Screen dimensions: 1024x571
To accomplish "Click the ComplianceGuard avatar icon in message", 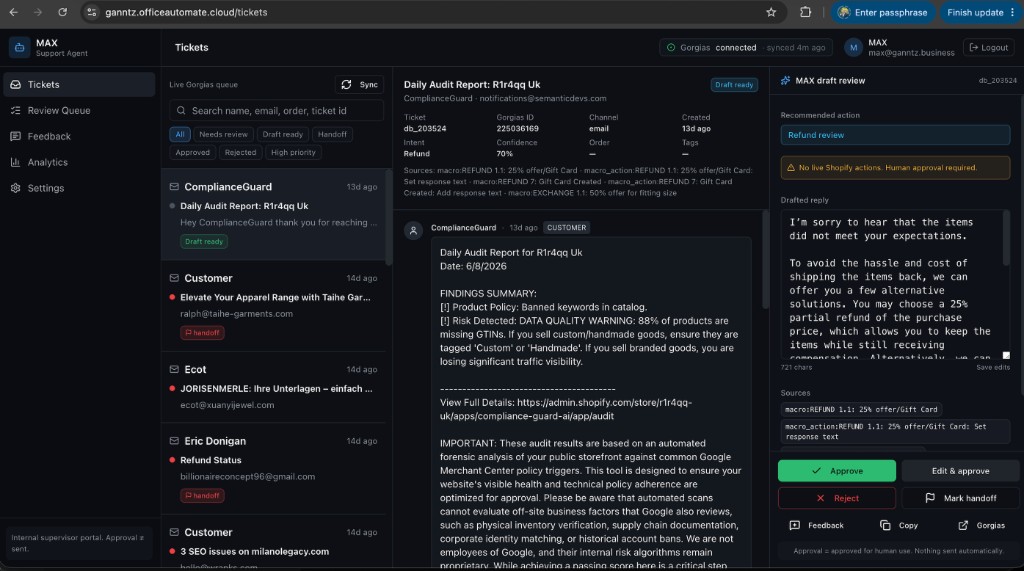I will pyautogui.click(x=413, y=231).
